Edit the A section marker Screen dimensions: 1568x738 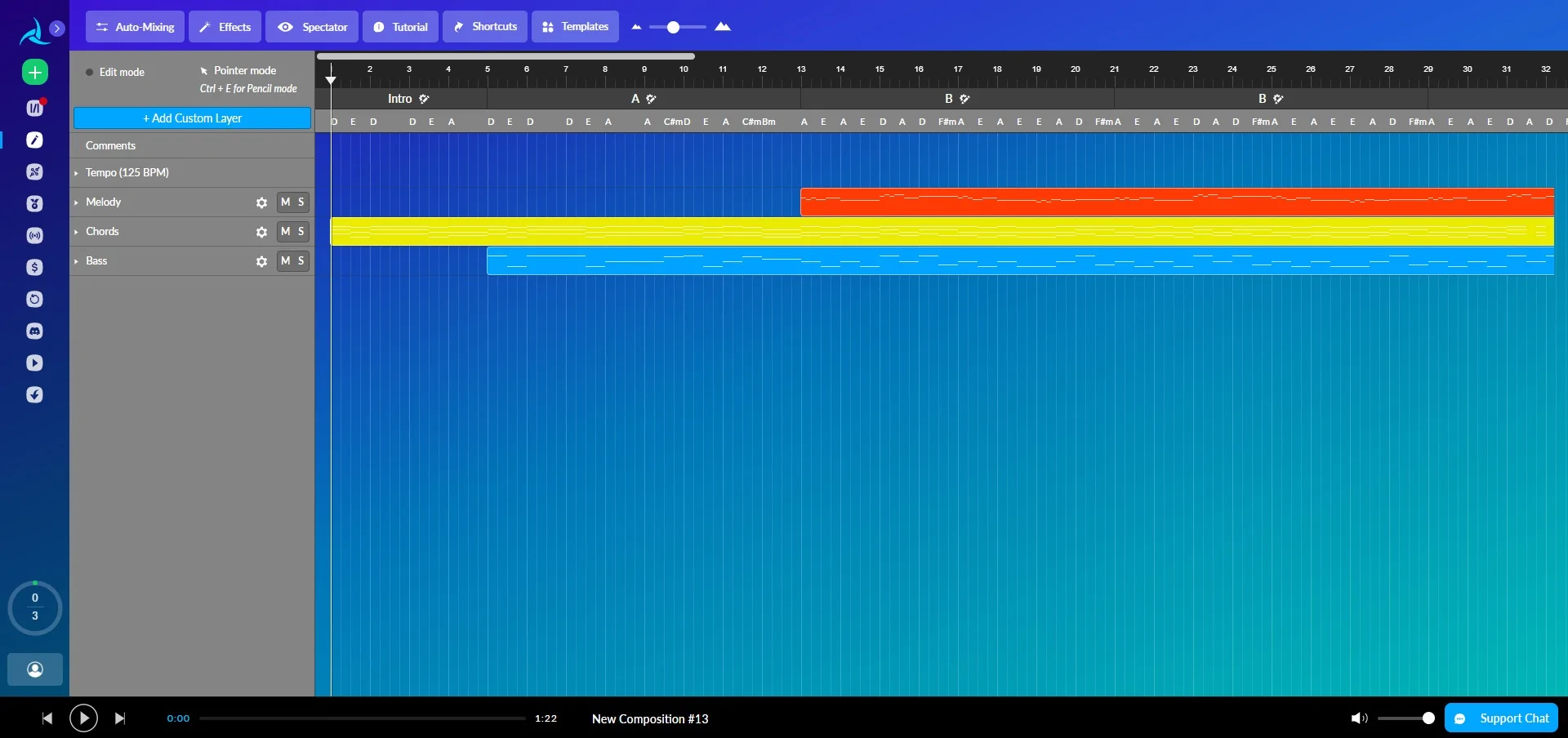point(651,99)
